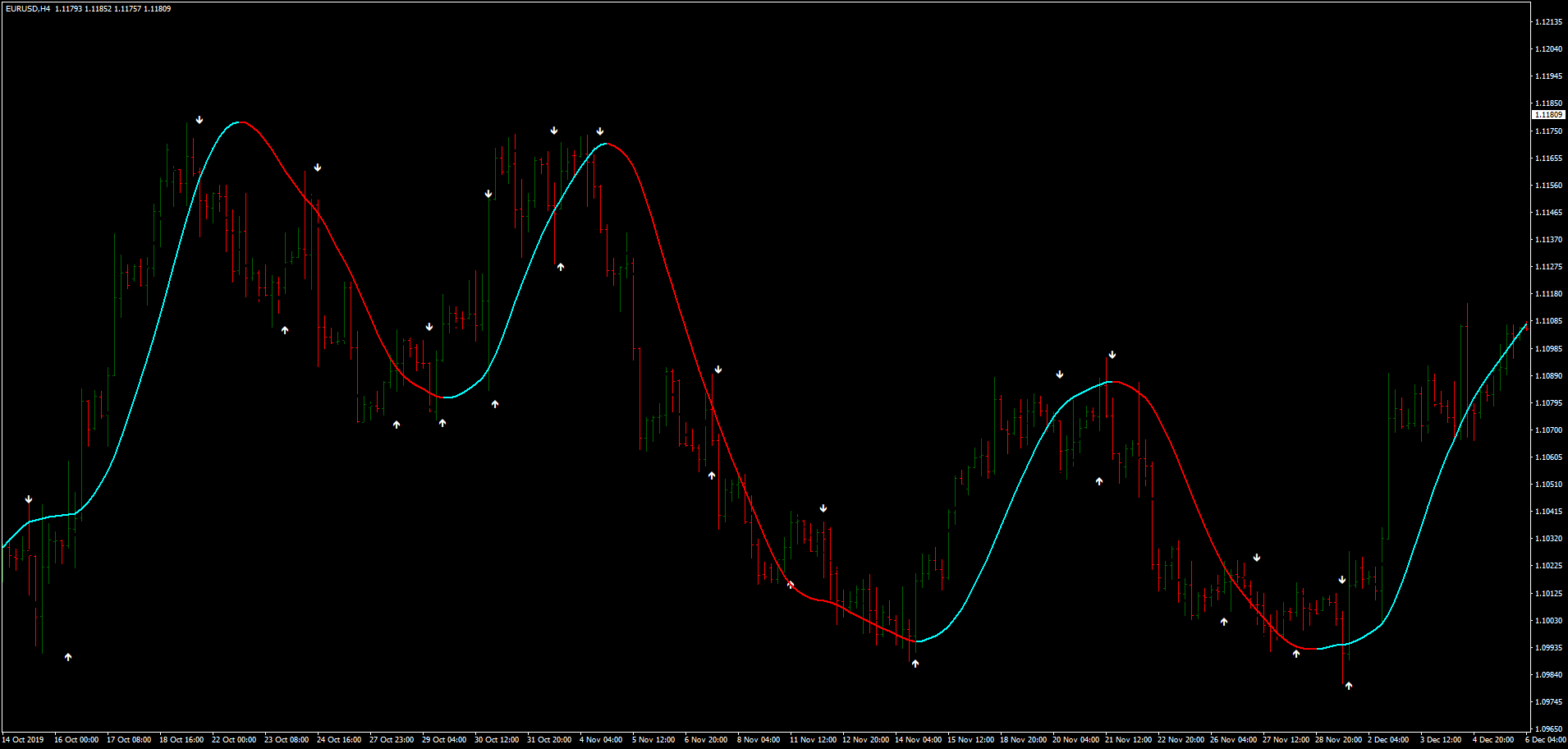Click the 1.11560 price axis label

tap(1548, 186)
